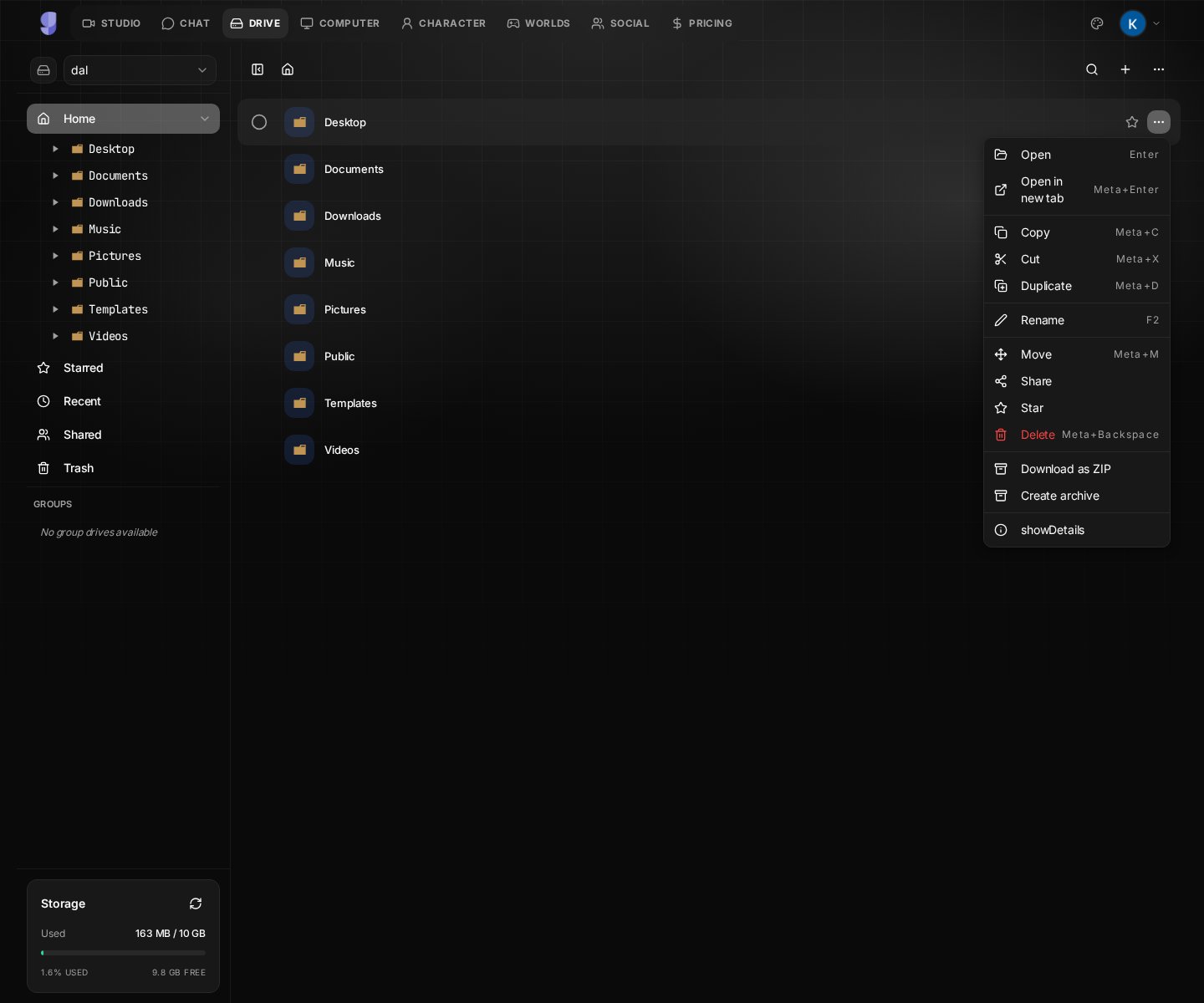Click the app logo in top left corner
Screen dimensions: 1204x1003
[48, 23]
